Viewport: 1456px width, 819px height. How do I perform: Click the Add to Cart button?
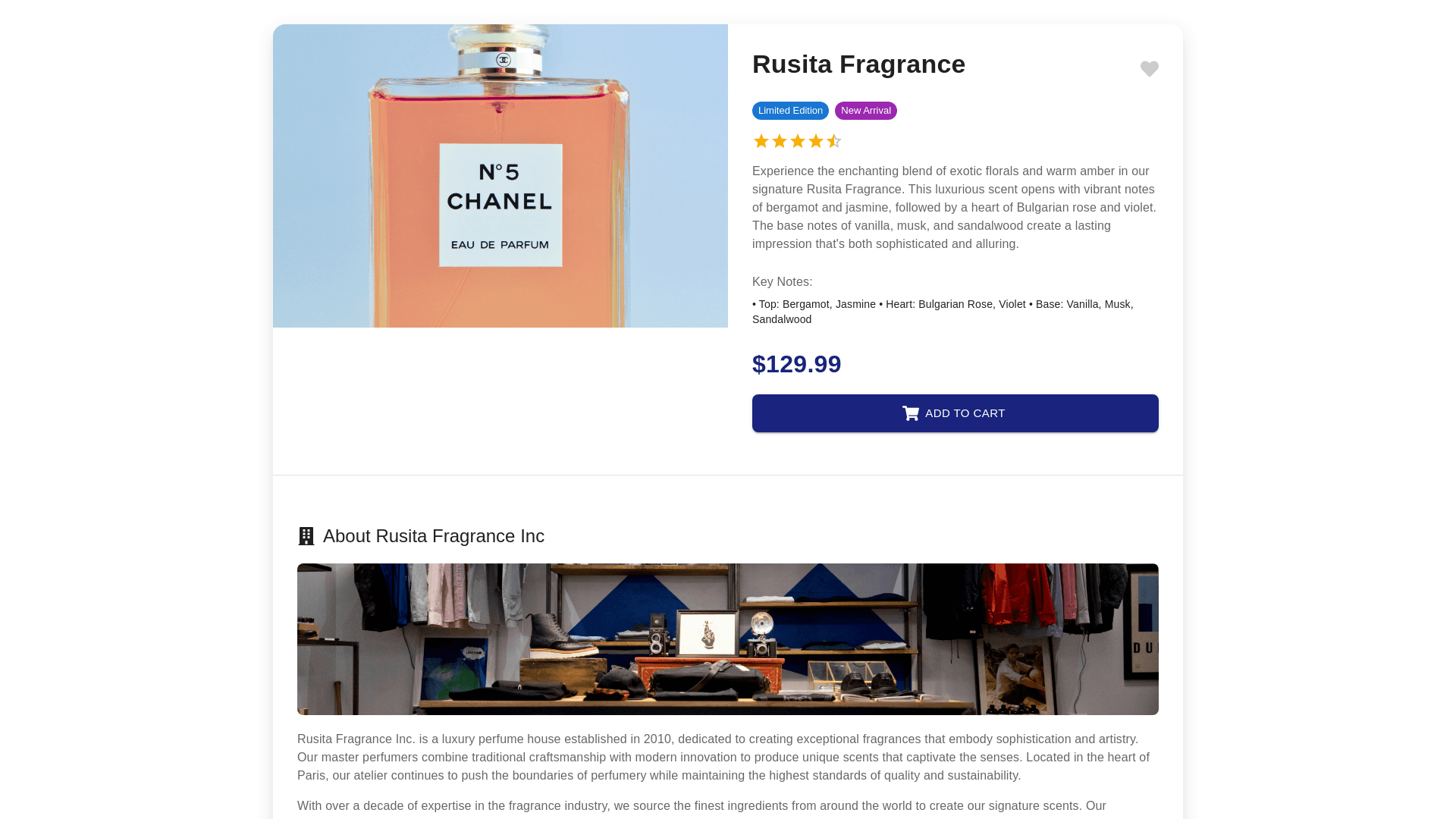[955, 413]
